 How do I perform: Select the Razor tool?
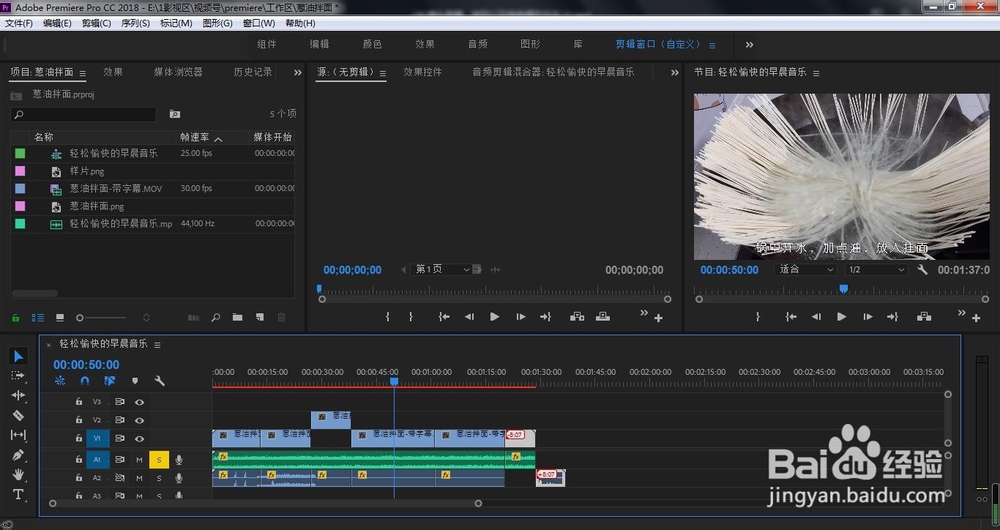pyautogui.click(x=18, y=415)
